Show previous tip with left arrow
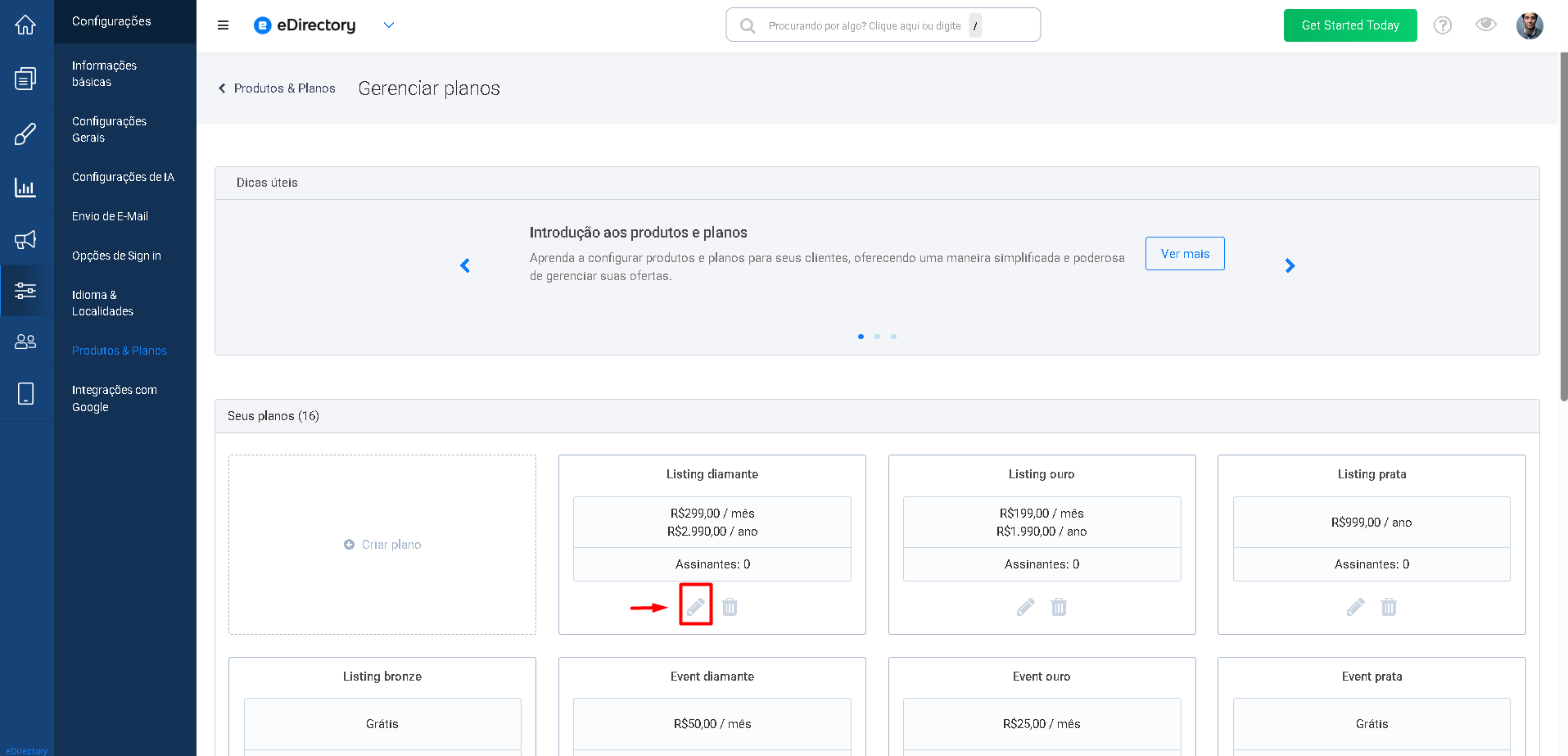 point(465,265)
